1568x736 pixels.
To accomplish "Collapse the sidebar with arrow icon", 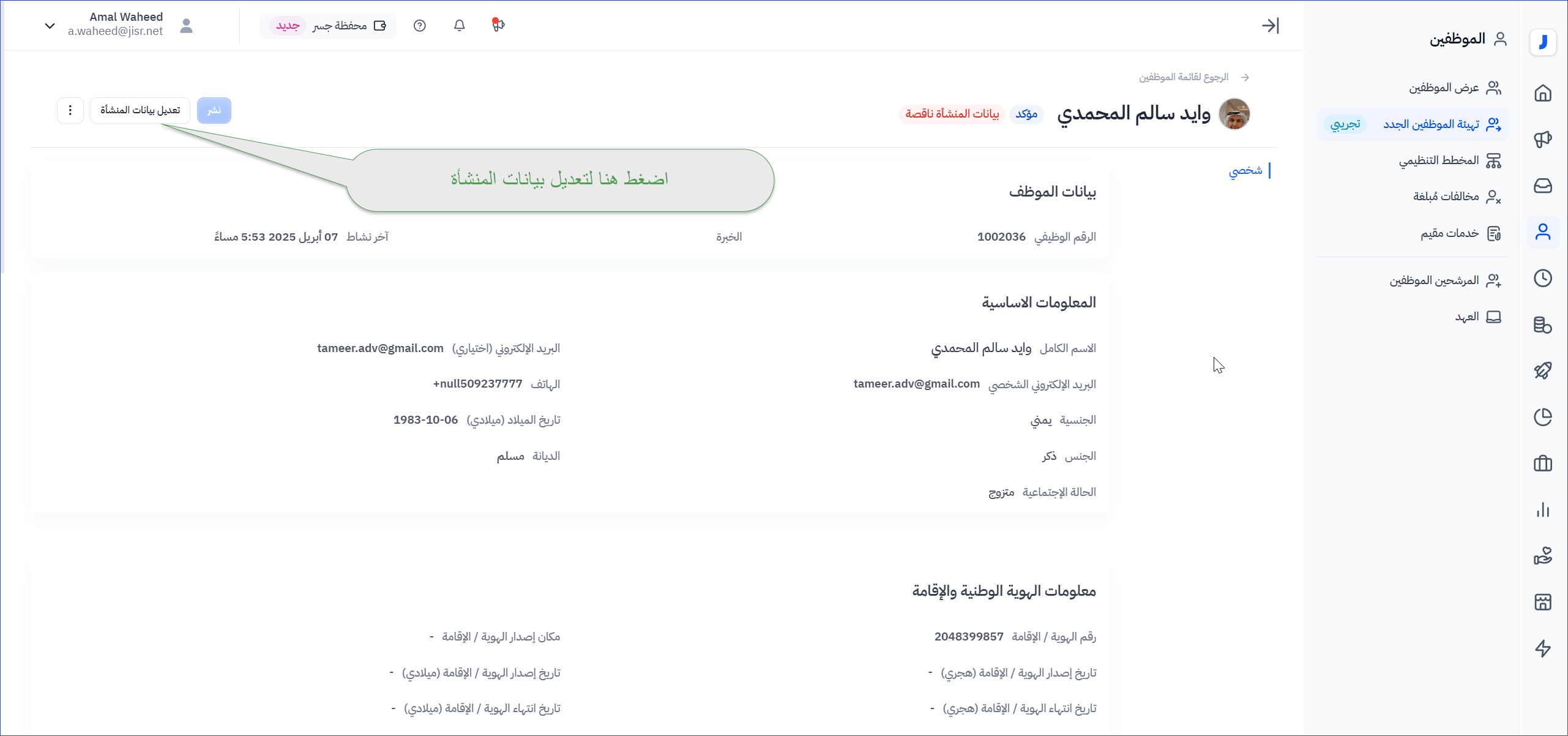I will coord(1270,26).
